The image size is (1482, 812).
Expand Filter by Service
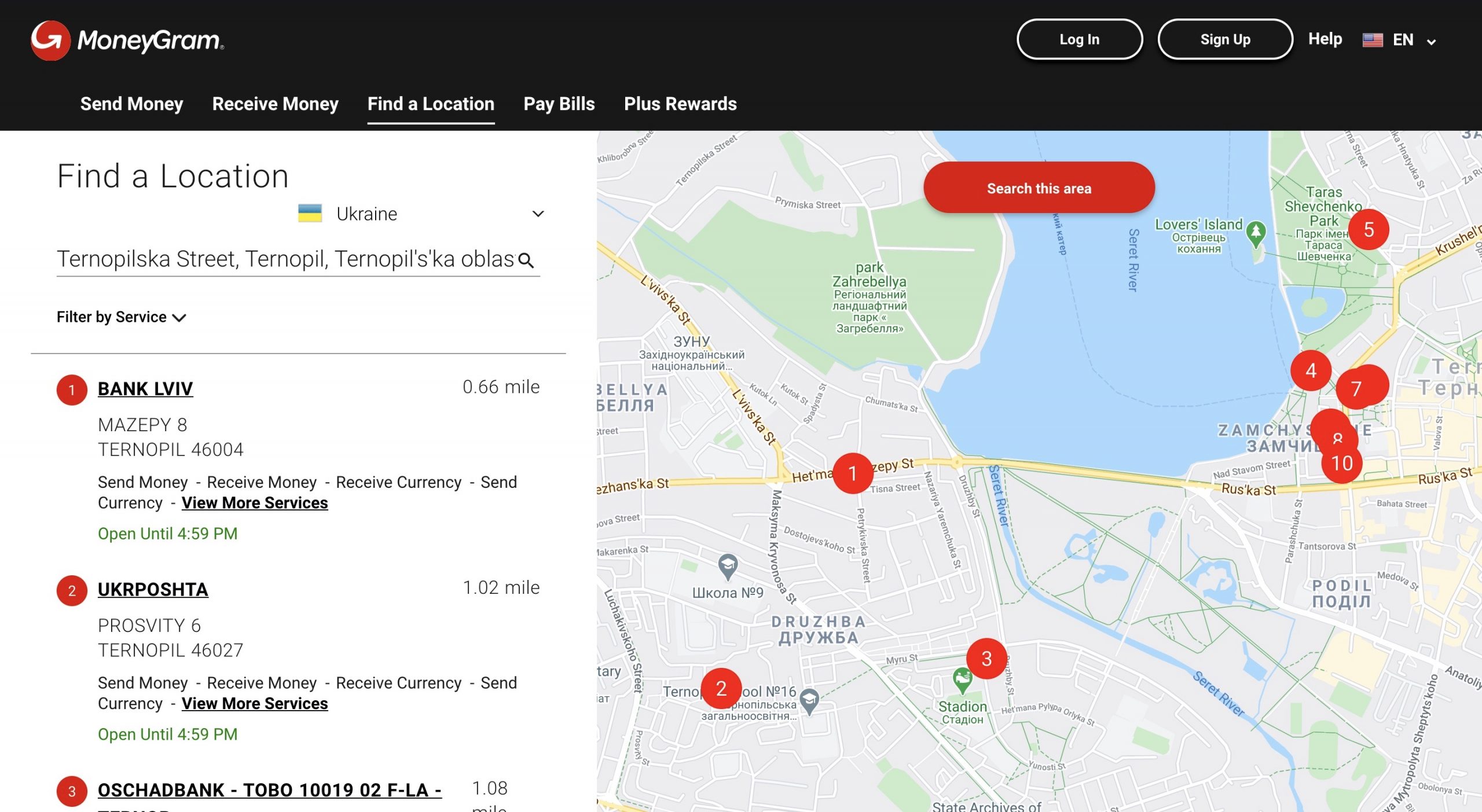(121, 317)
